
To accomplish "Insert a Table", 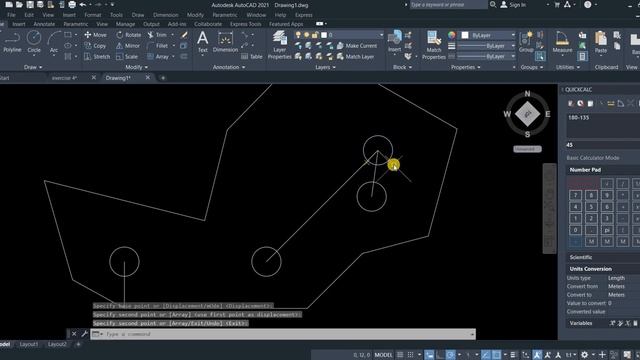I will (x=252, y=57).
